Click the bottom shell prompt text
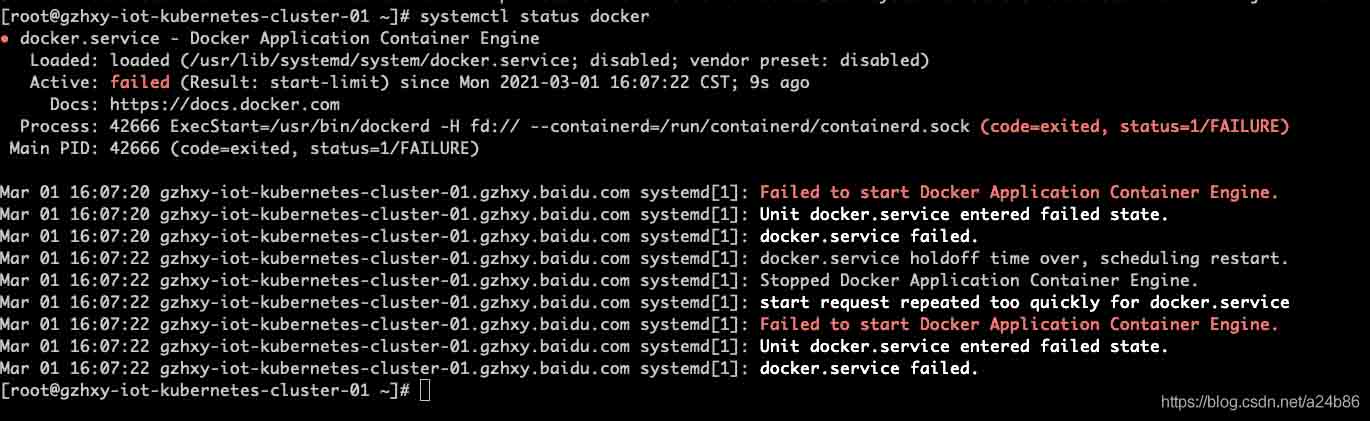The image size is (1370, 421). pos(205,390)
